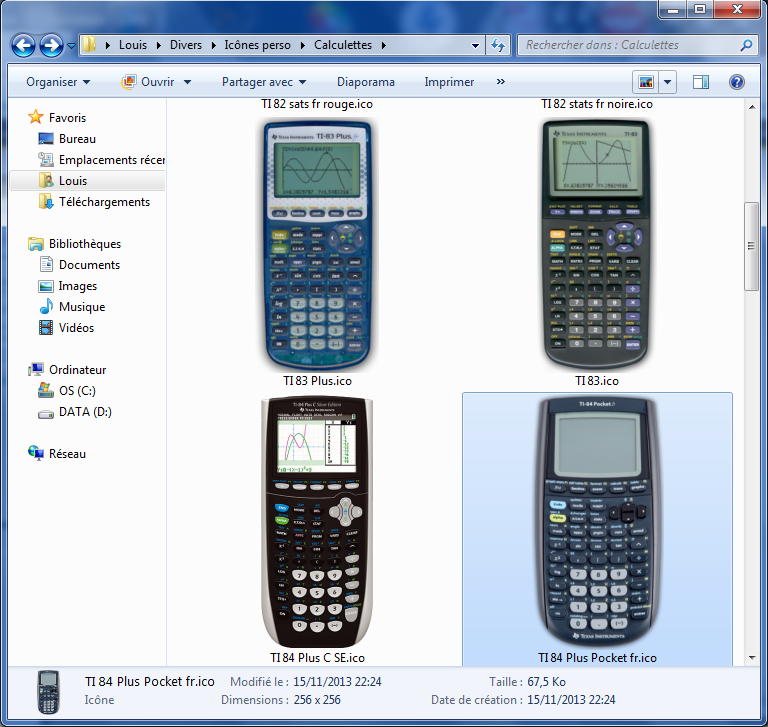Start a Diaporama slideshow

[x=365, y=82]
